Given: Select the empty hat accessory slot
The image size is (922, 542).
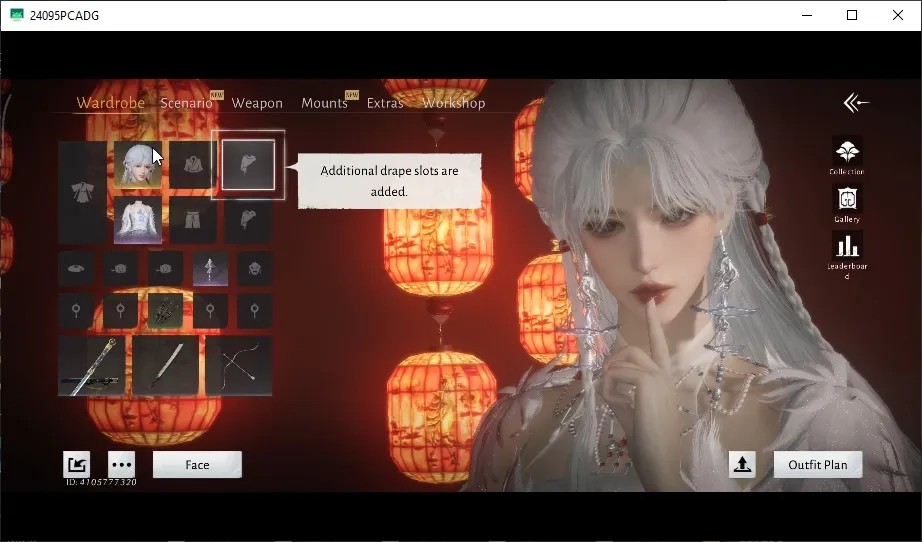Looking at the screenshot, I should [76, 269].
